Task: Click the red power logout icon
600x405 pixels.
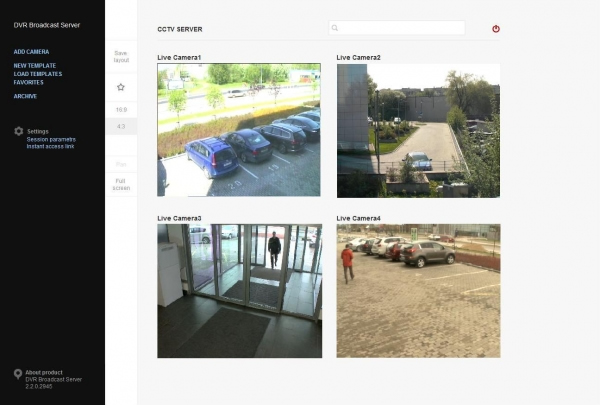Action: 496,29
